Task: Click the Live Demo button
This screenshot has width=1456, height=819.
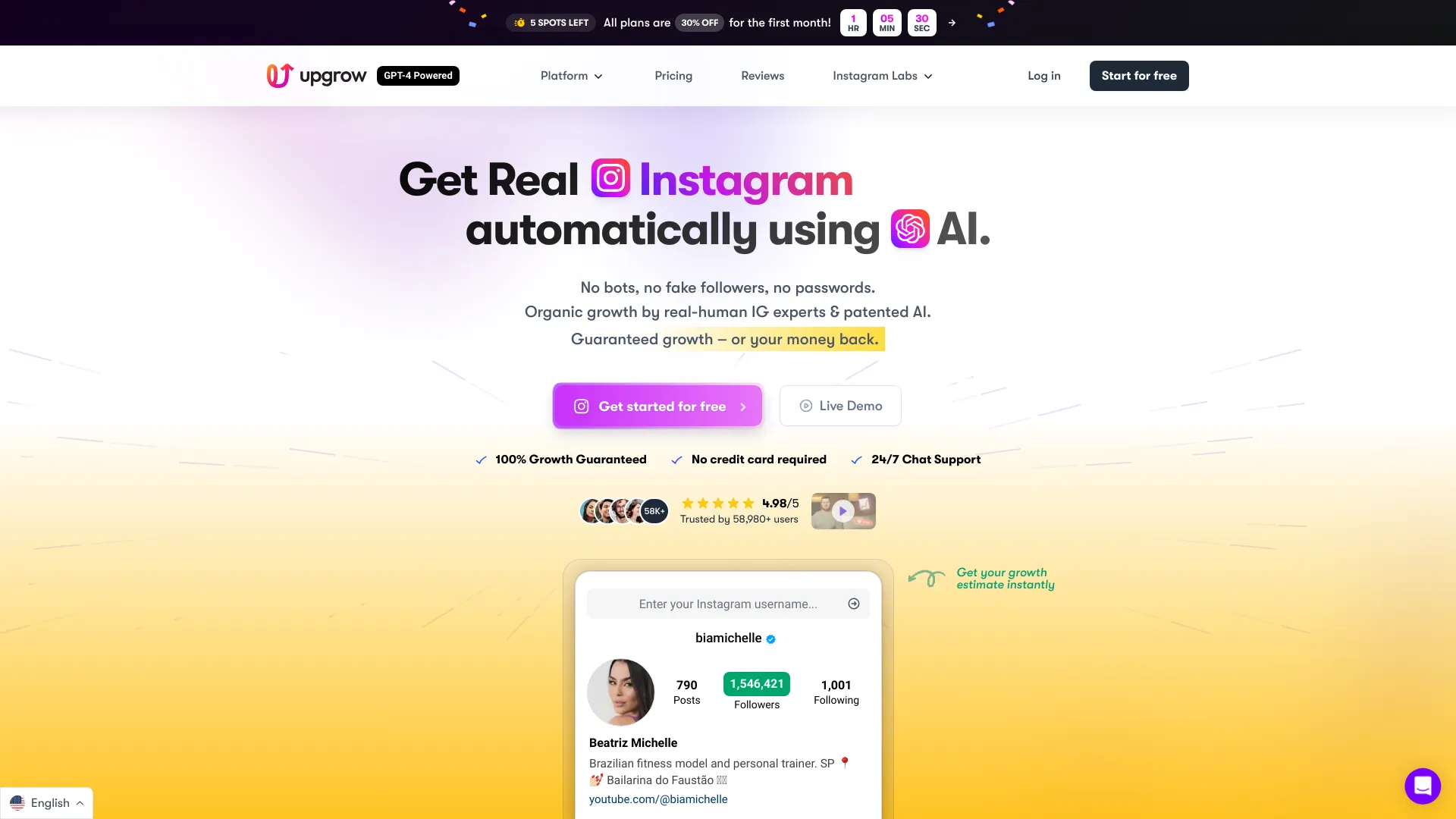Action: click(840, 405)
